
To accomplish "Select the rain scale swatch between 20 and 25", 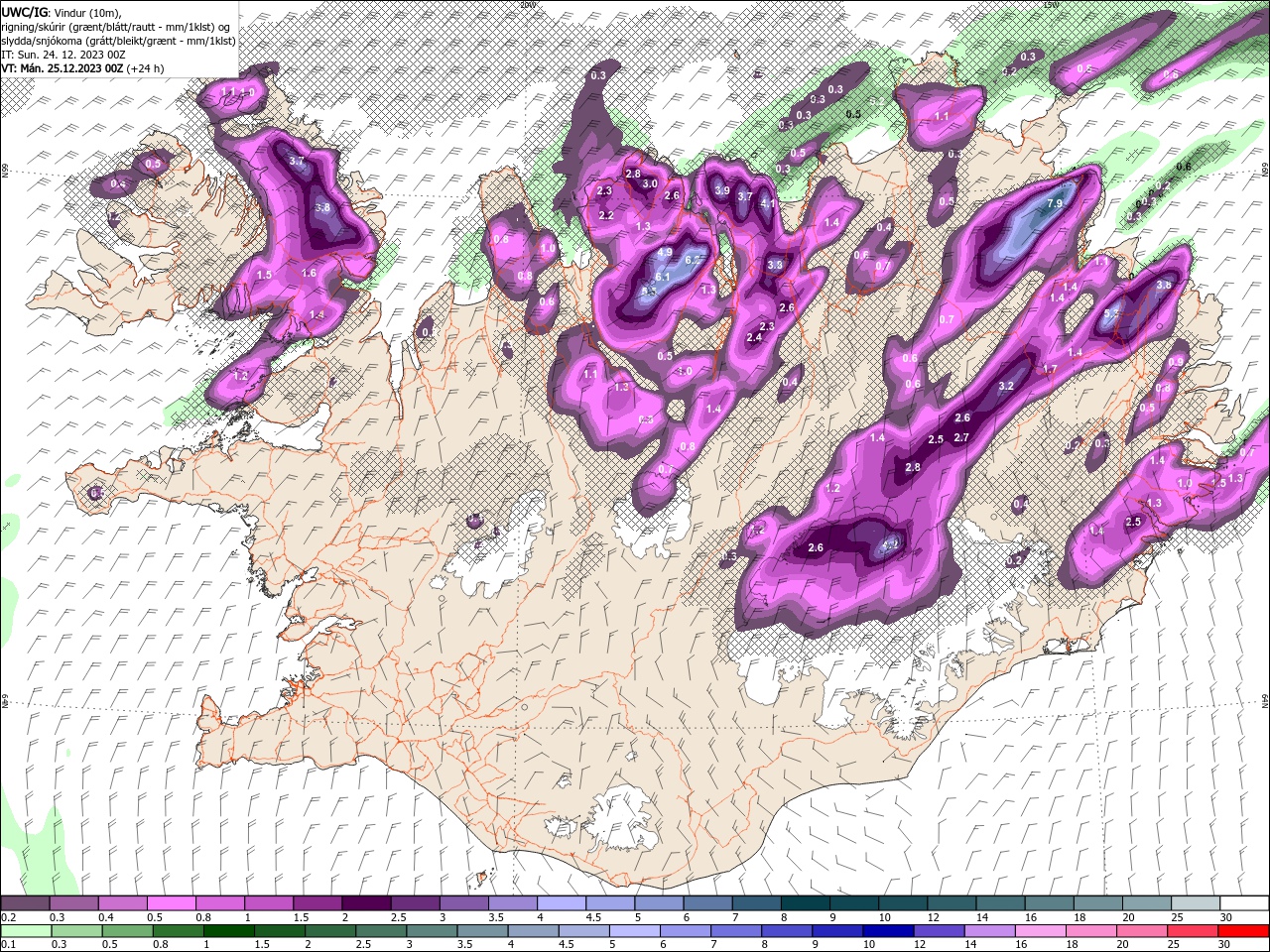I will pos(1140,930).
